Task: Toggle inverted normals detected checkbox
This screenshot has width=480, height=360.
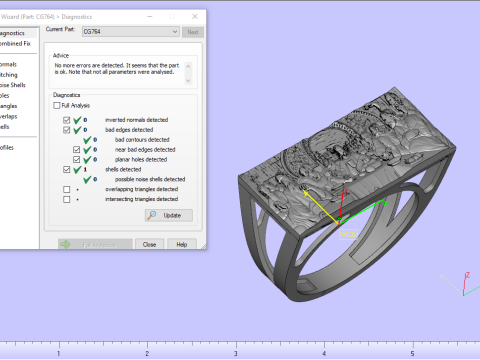Action: 67,120
